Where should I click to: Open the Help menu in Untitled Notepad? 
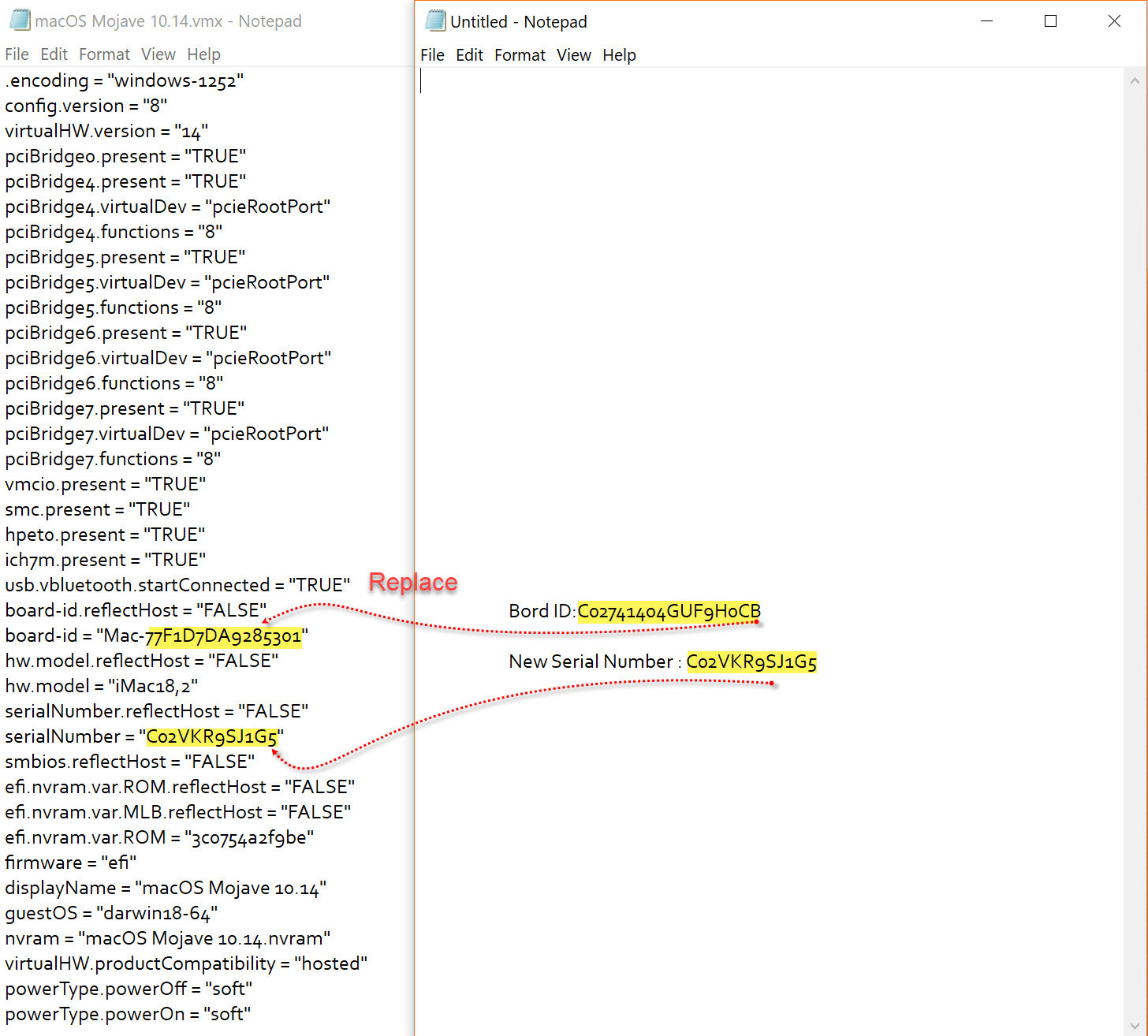[x=619, y=55]
